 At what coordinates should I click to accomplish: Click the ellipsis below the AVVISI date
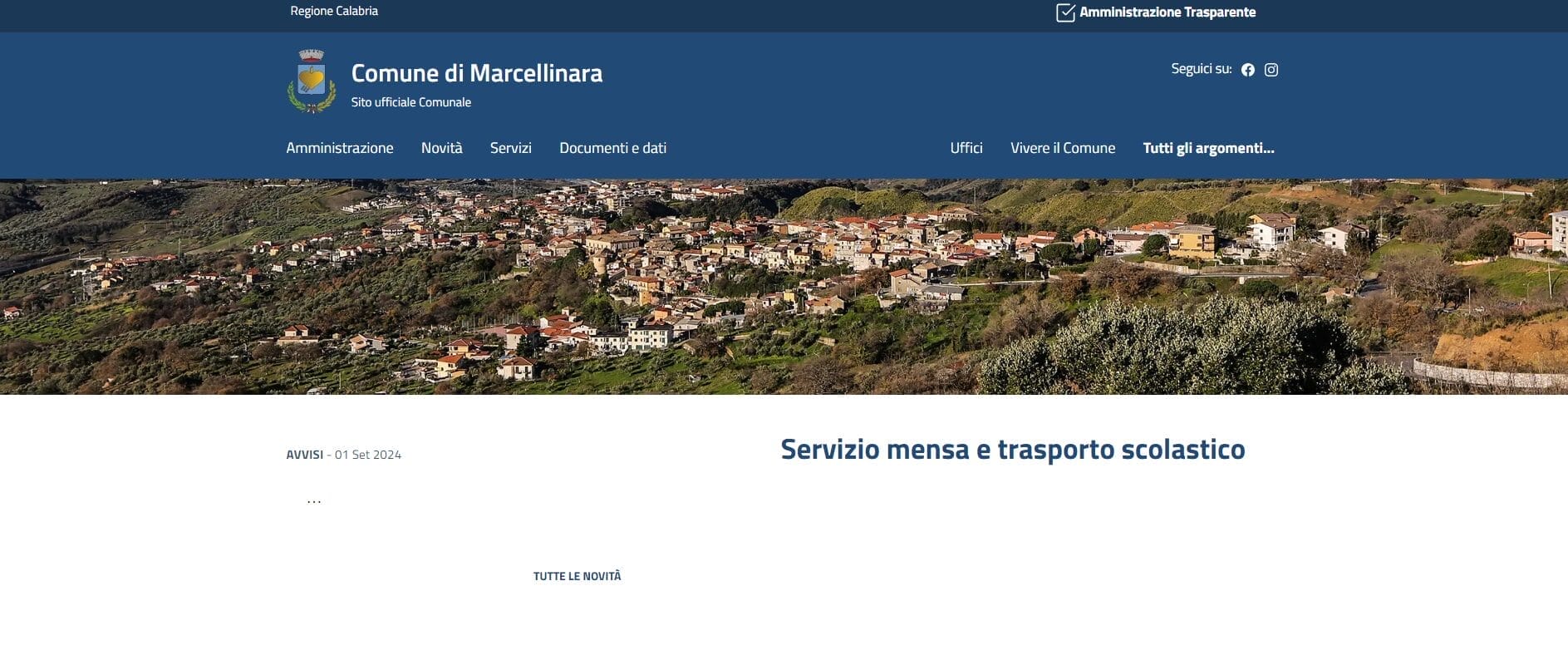click(314, 500)
